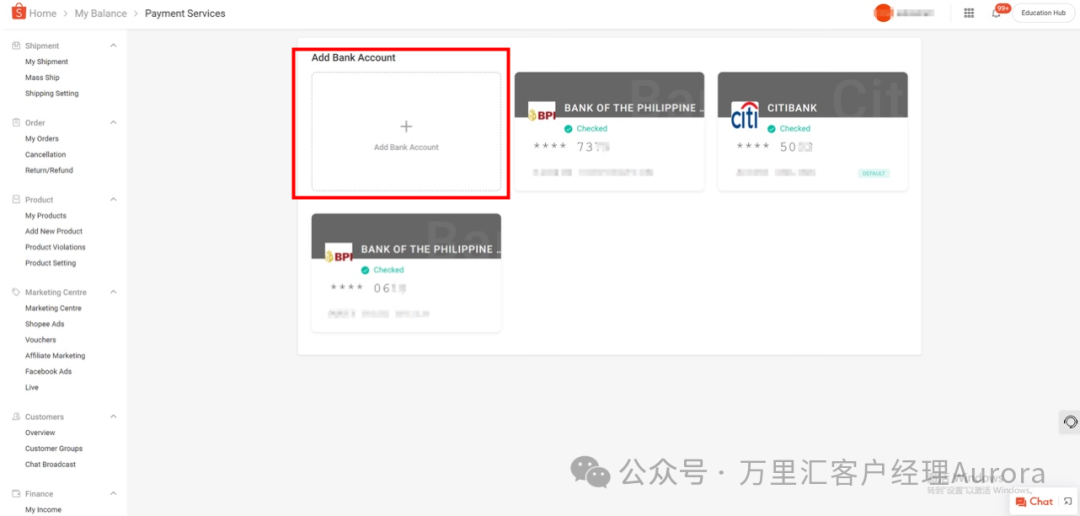Open the Education Hub button
Image resolution: width=1080 pixels, height=516 pixels.
pyautogui.click(x=1043, y=13)
